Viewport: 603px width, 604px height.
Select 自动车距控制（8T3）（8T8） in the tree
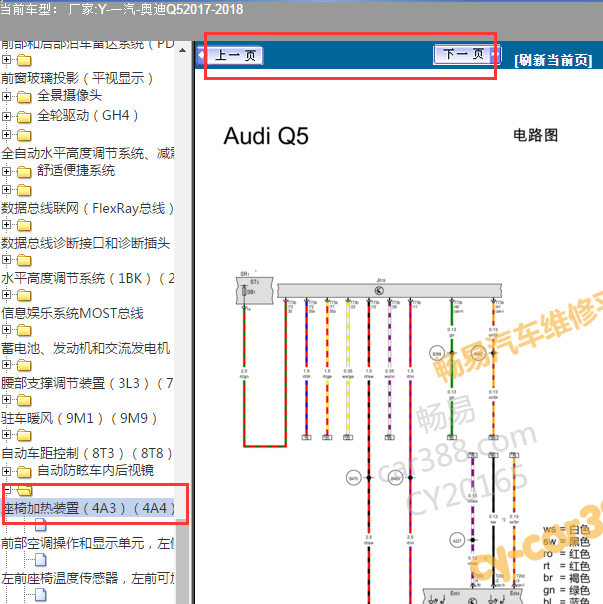pos(87,454)
